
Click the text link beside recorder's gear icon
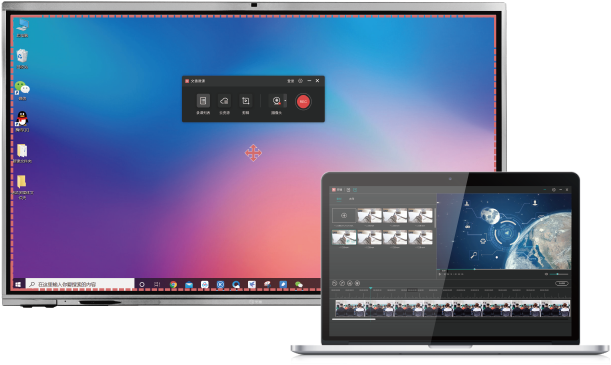291,81
